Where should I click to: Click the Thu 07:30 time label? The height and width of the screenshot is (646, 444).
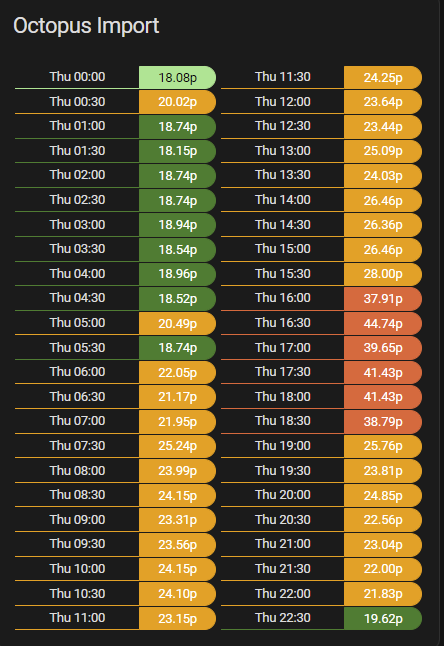pos(77,446)
